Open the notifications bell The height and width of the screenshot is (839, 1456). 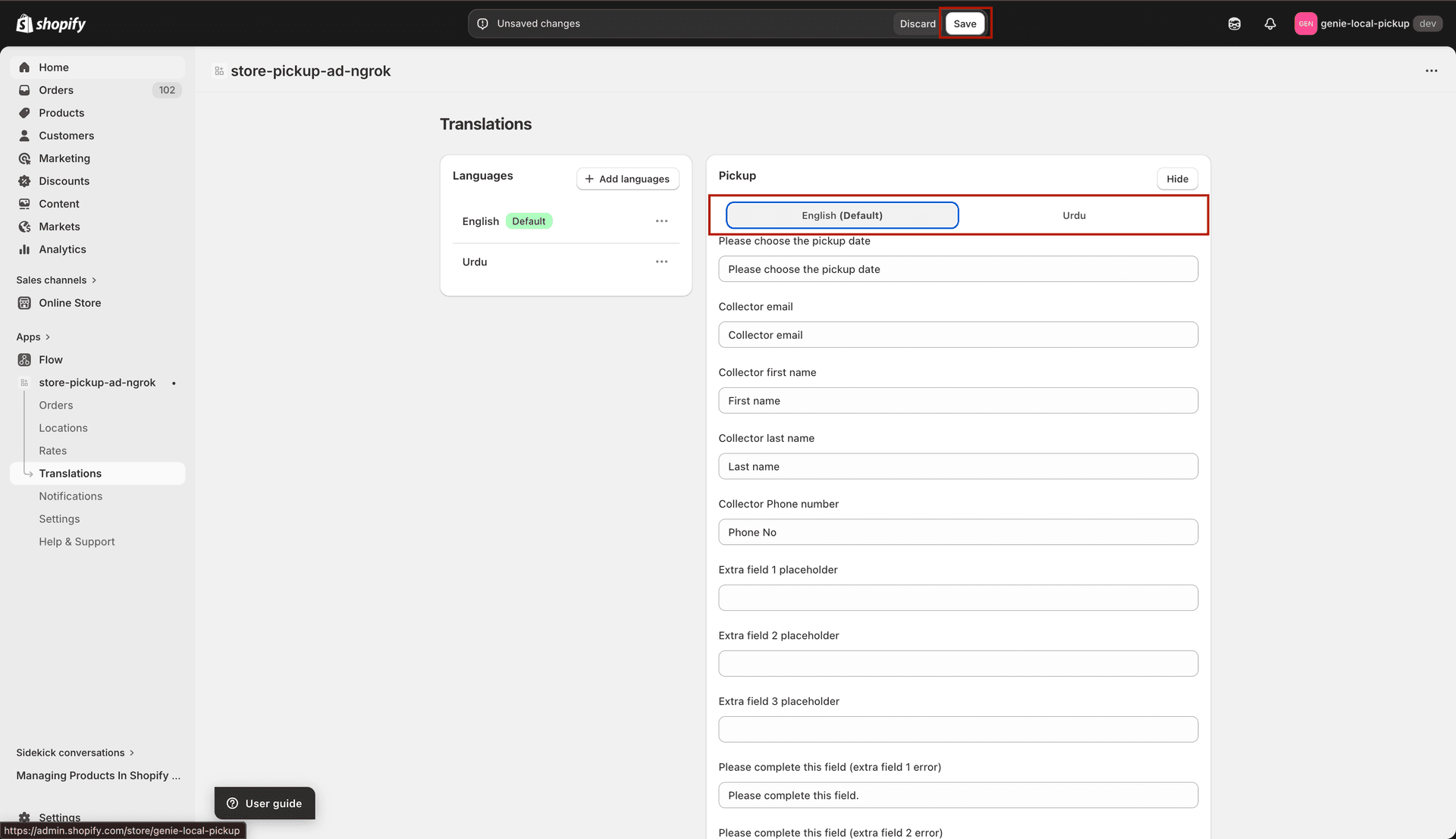pos(1270,23)
